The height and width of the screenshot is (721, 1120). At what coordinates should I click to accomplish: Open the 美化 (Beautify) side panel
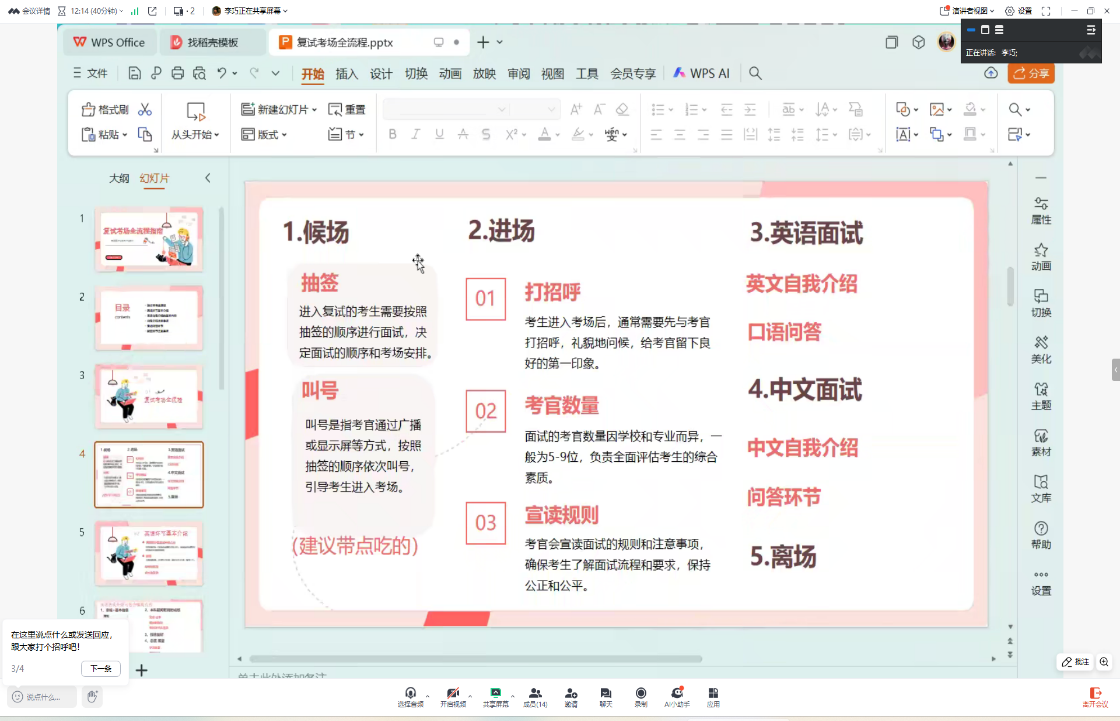pyautogui.click(x=1041, y=350)
